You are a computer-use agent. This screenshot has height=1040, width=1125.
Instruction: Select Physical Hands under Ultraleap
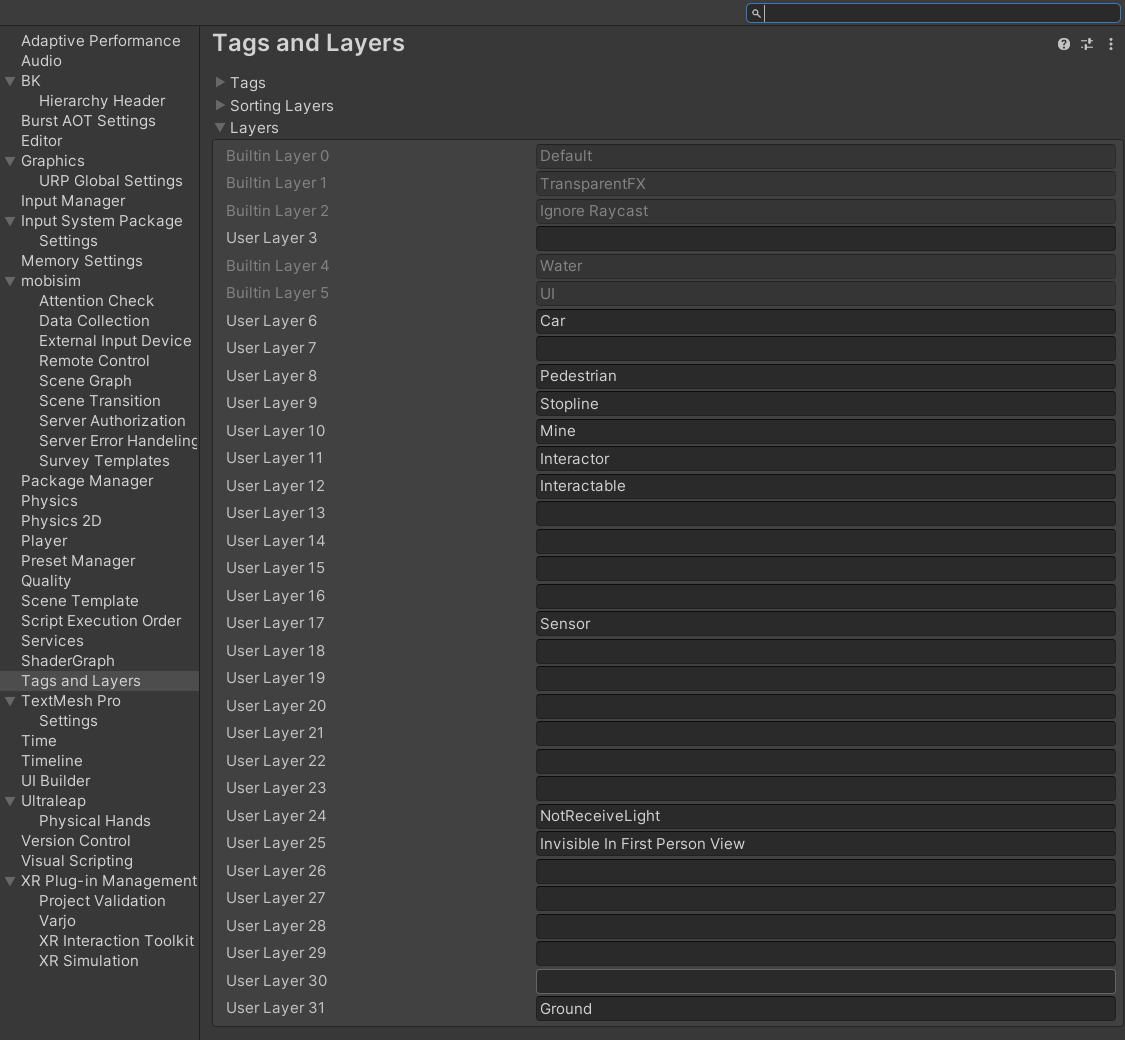[x=95, y=821]
